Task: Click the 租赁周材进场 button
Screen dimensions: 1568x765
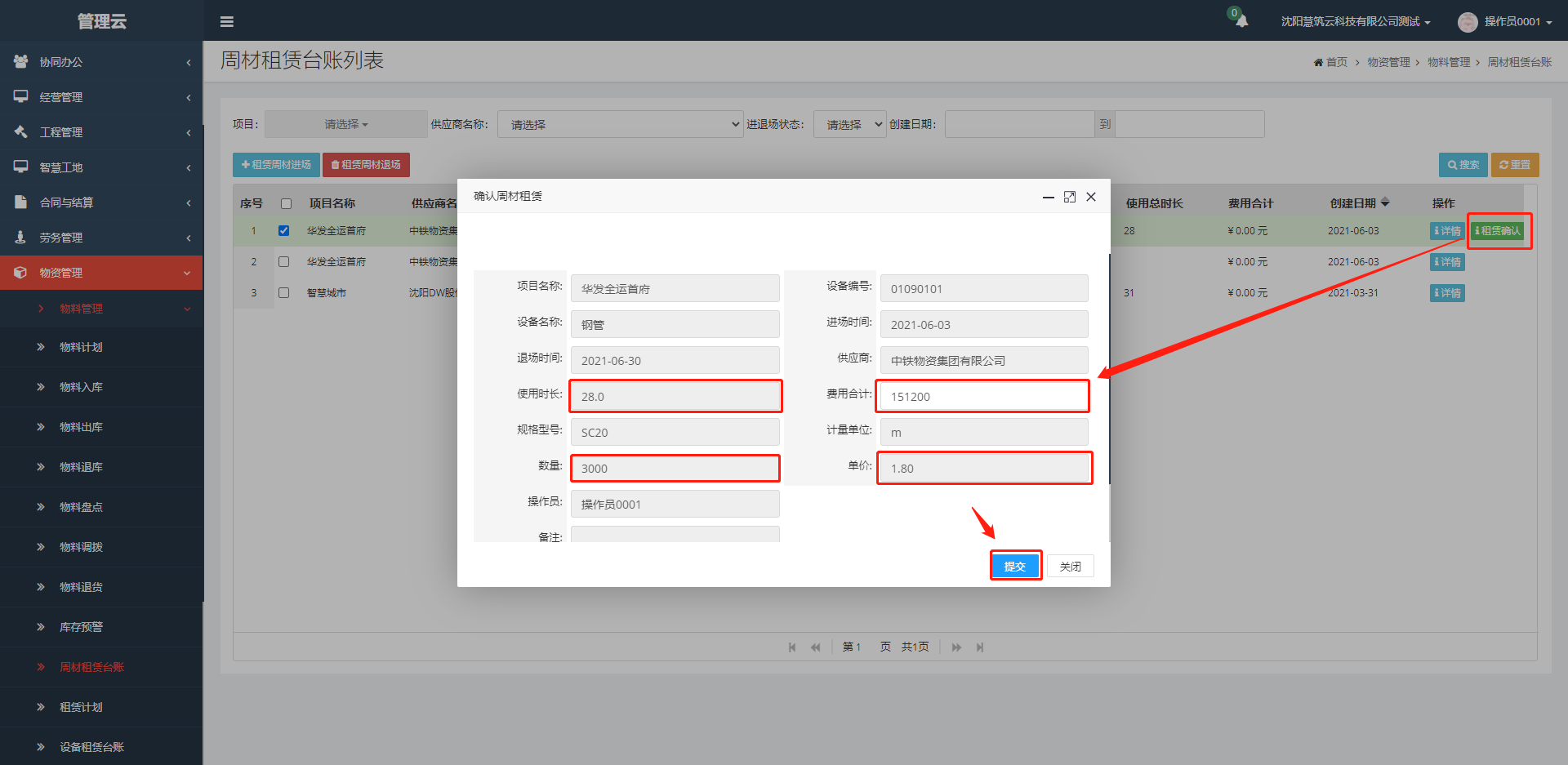Action: pos(276,165)
